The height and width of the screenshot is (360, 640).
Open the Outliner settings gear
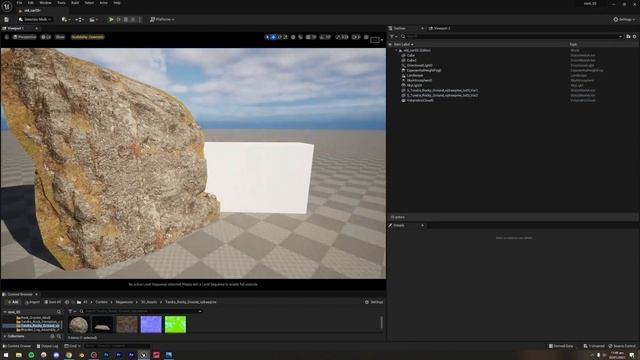[634, 36]
